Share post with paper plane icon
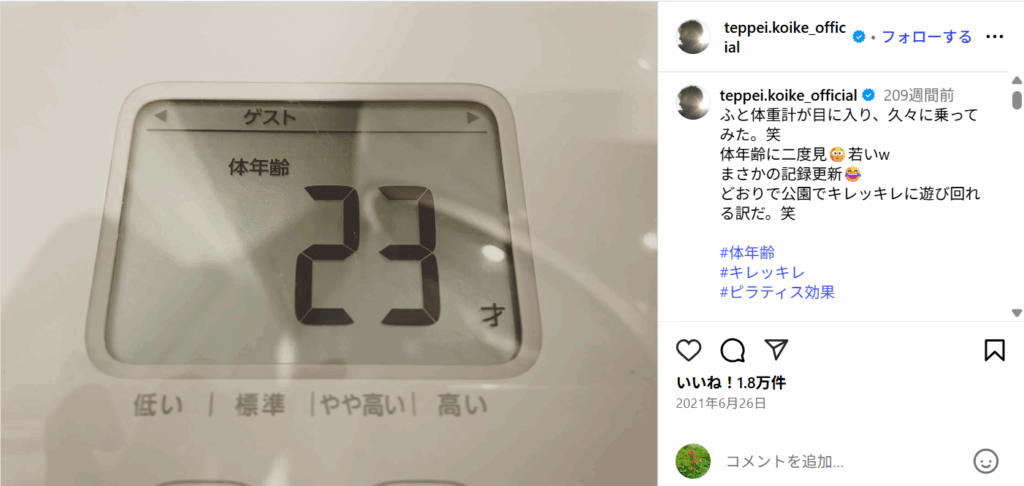 [776, 350]
